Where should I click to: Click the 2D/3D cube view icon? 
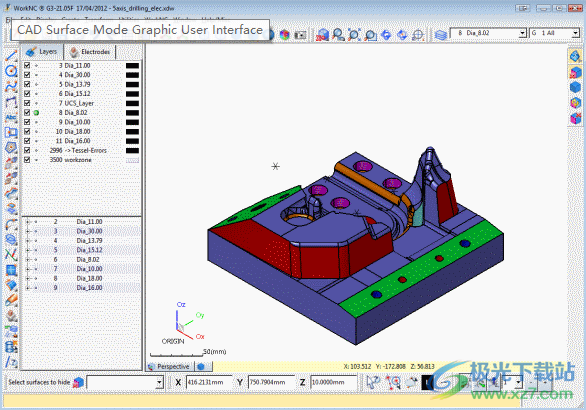(322, 35)
